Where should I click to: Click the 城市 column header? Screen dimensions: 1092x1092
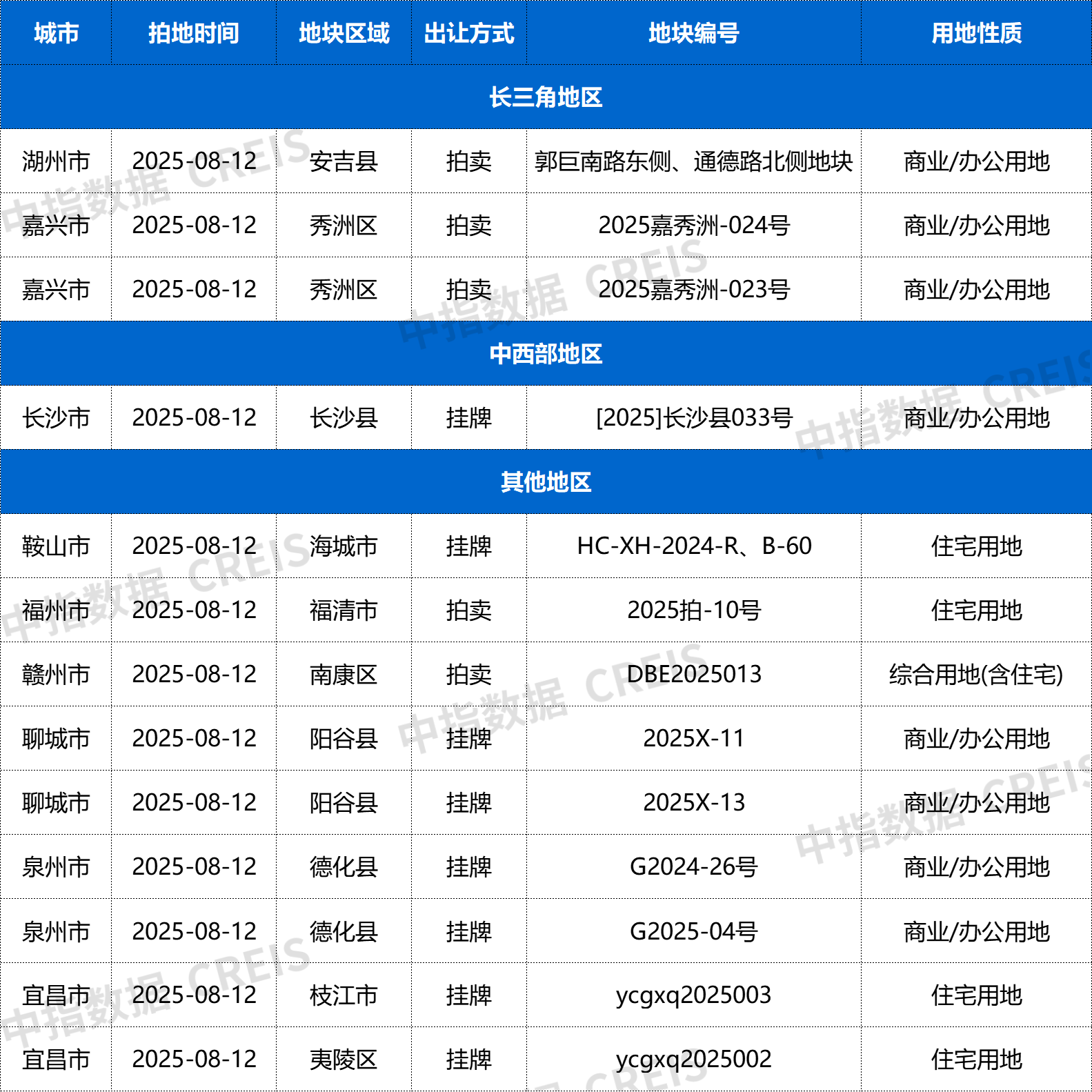pyautogui.click(x=56, y=33)
